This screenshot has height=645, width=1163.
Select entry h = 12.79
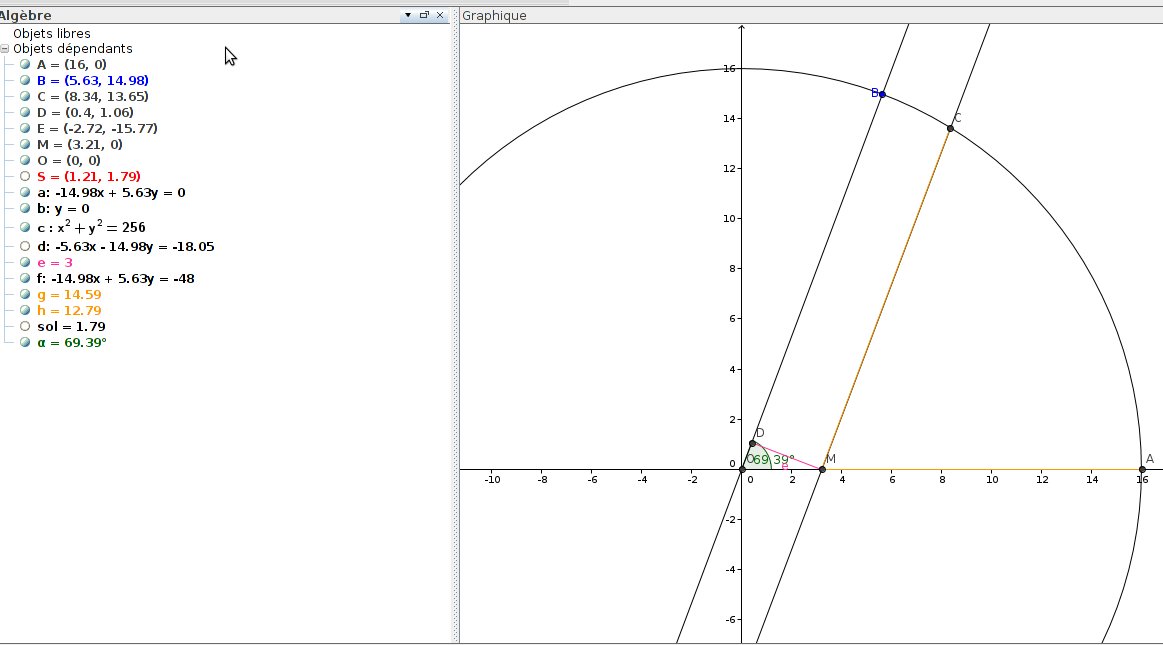tap(69, 311)
